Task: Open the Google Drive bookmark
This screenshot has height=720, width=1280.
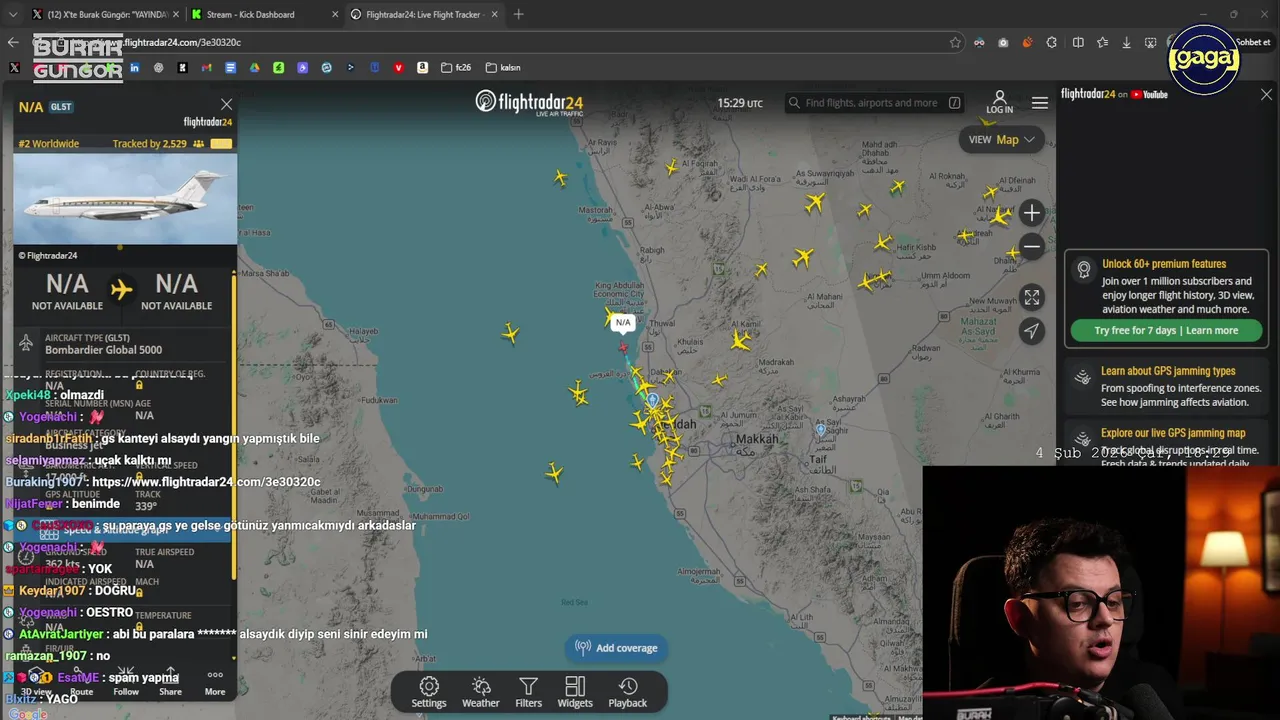Action: pyautogui.click(x=254, y=68)
